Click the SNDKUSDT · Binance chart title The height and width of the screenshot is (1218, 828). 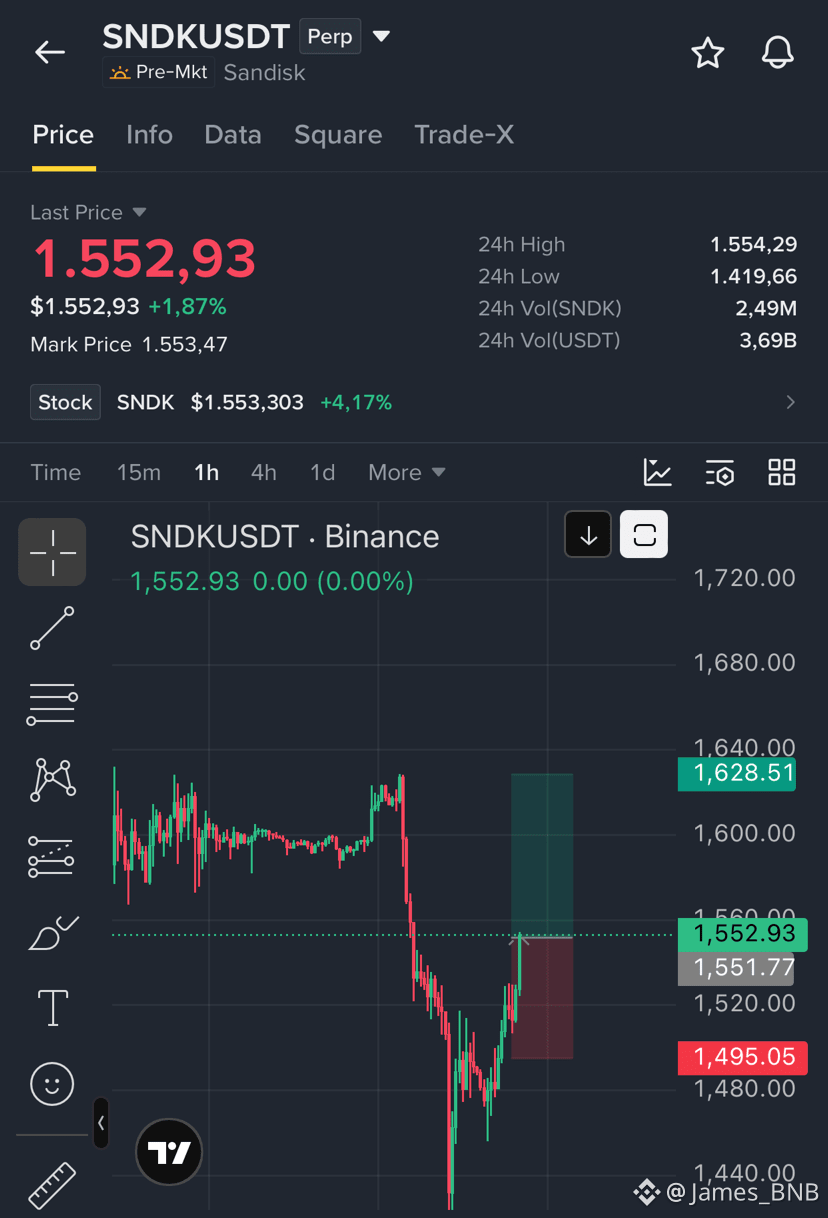point(285,537)
